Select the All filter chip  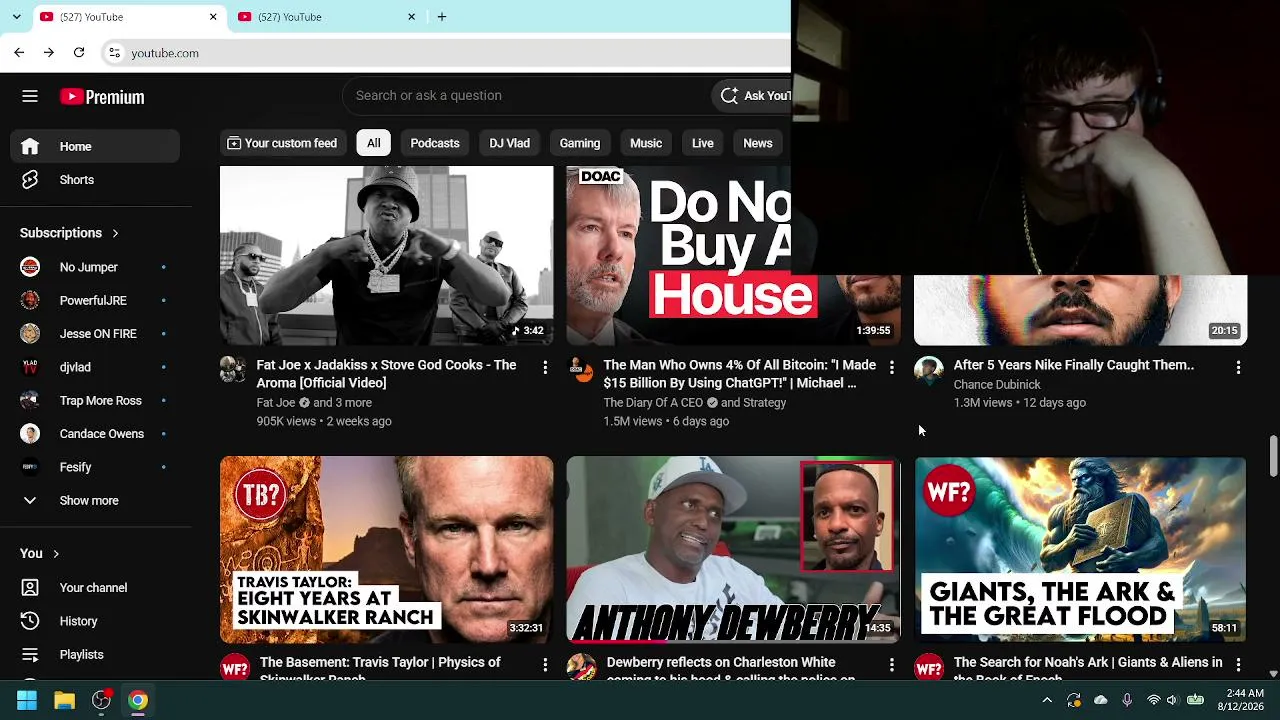tap(373, 143)
